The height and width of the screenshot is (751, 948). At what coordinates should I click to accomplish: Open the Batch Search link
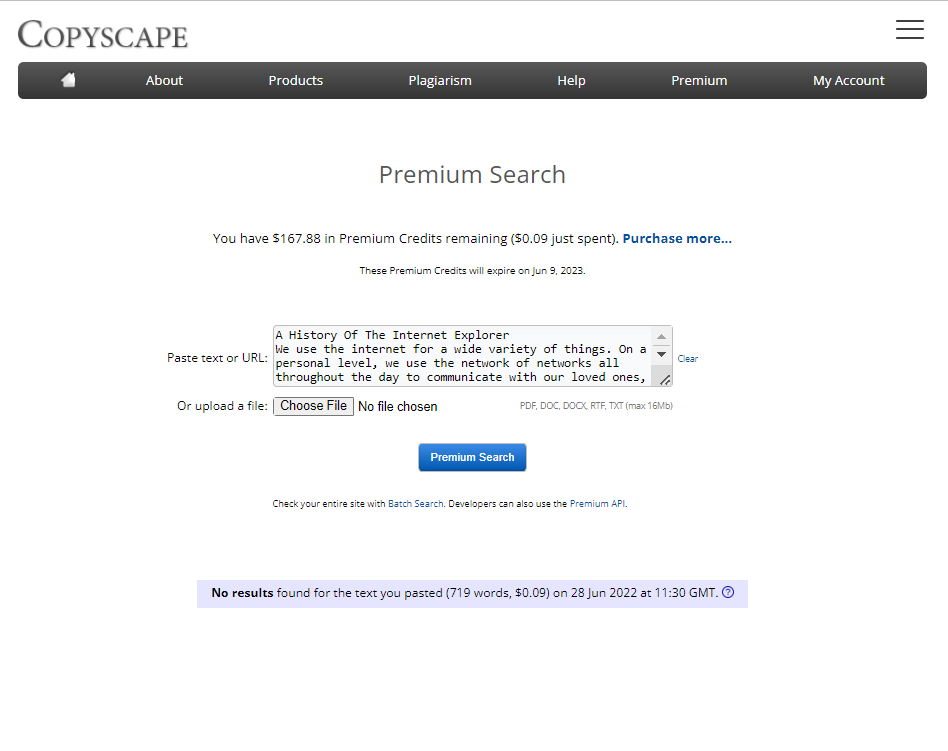click(x=415, y=504)
